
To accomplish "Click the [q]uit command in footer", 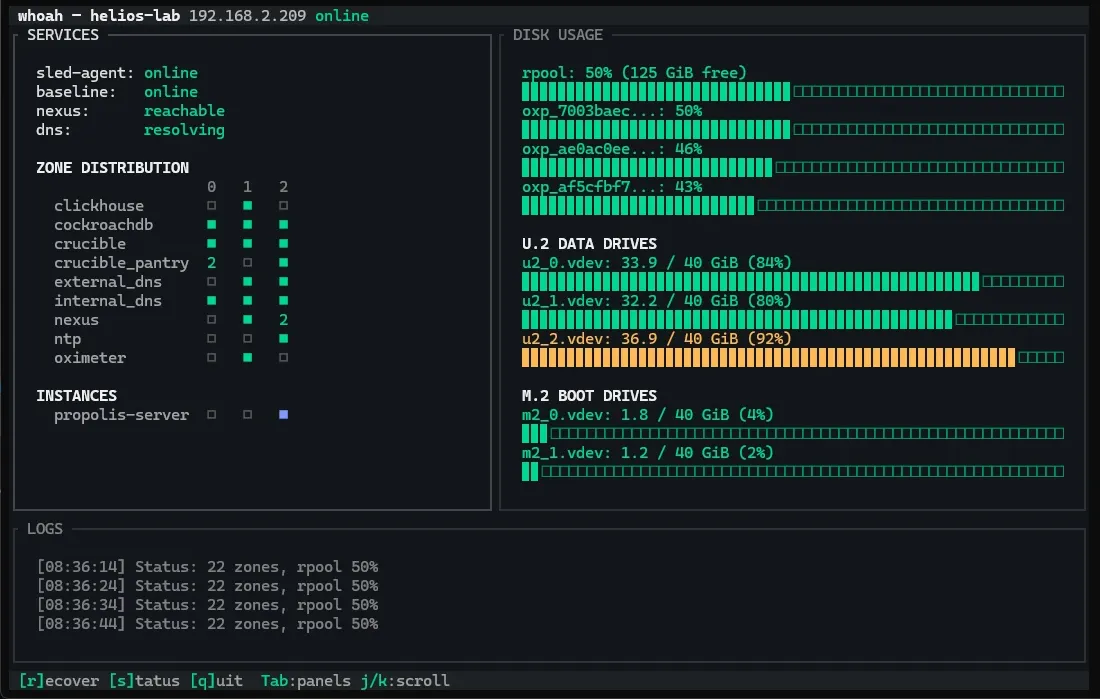I will pos(216,681).
